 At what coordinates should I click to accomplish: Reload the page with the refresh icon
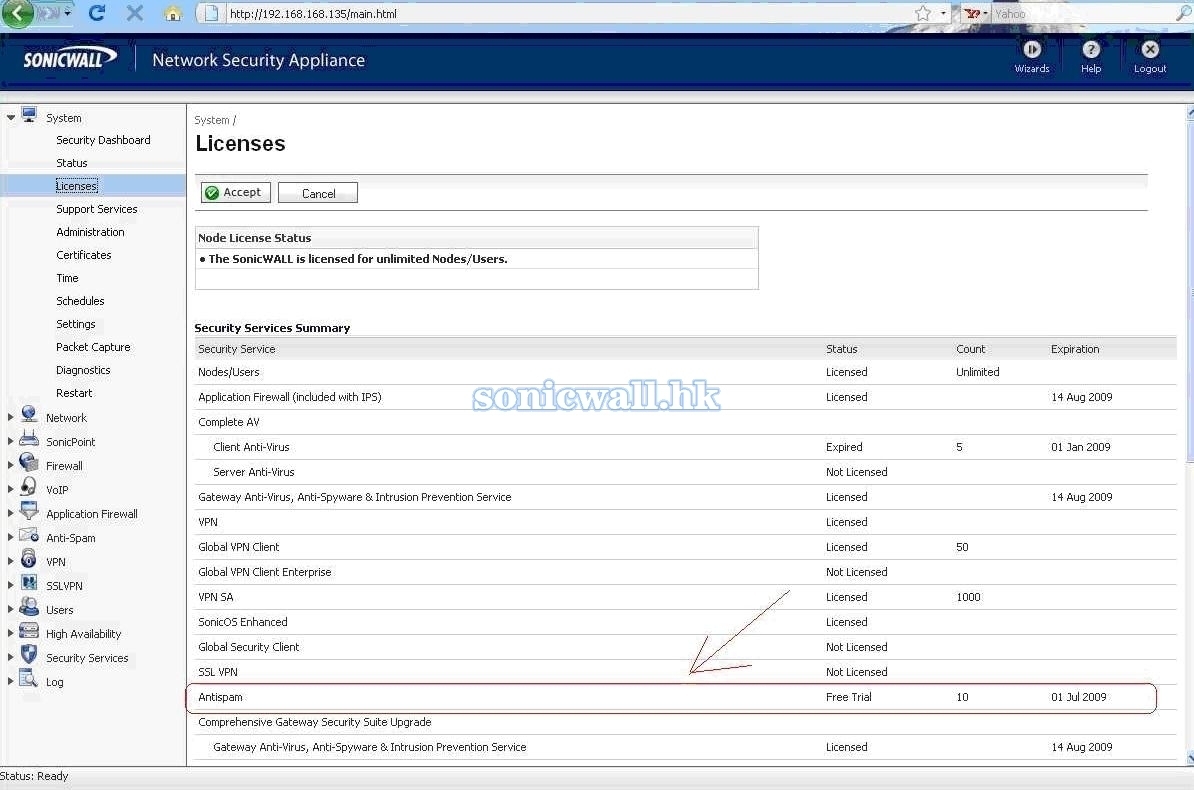point(97,13)
